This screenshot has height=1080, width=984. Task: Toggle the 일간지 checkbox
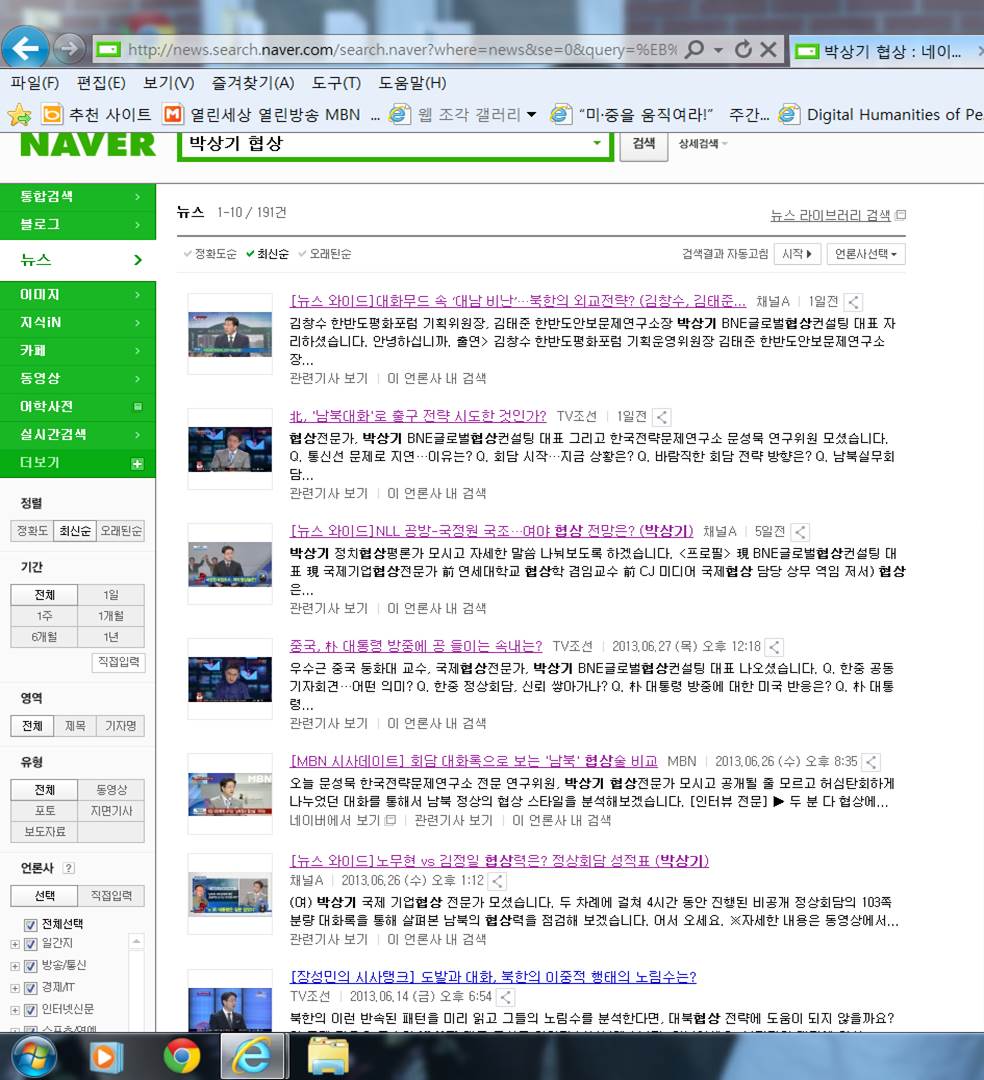pyautogui.click(x=30, y=944)
